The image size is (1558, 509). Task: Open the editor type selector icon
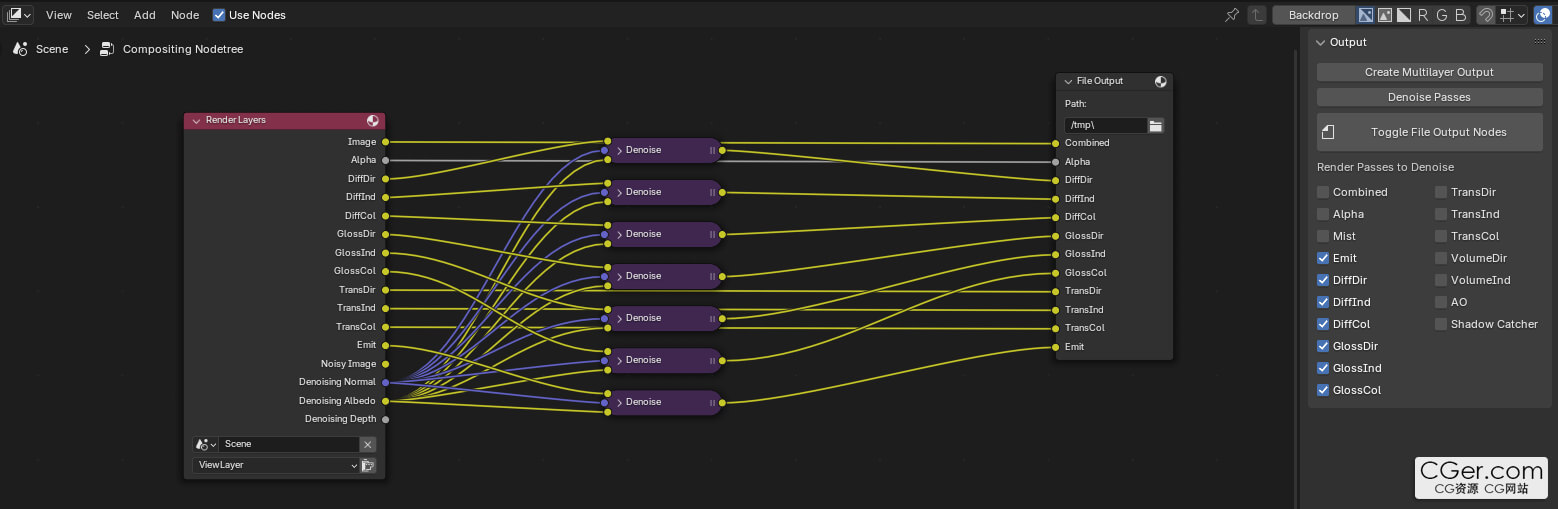(18, 15)
